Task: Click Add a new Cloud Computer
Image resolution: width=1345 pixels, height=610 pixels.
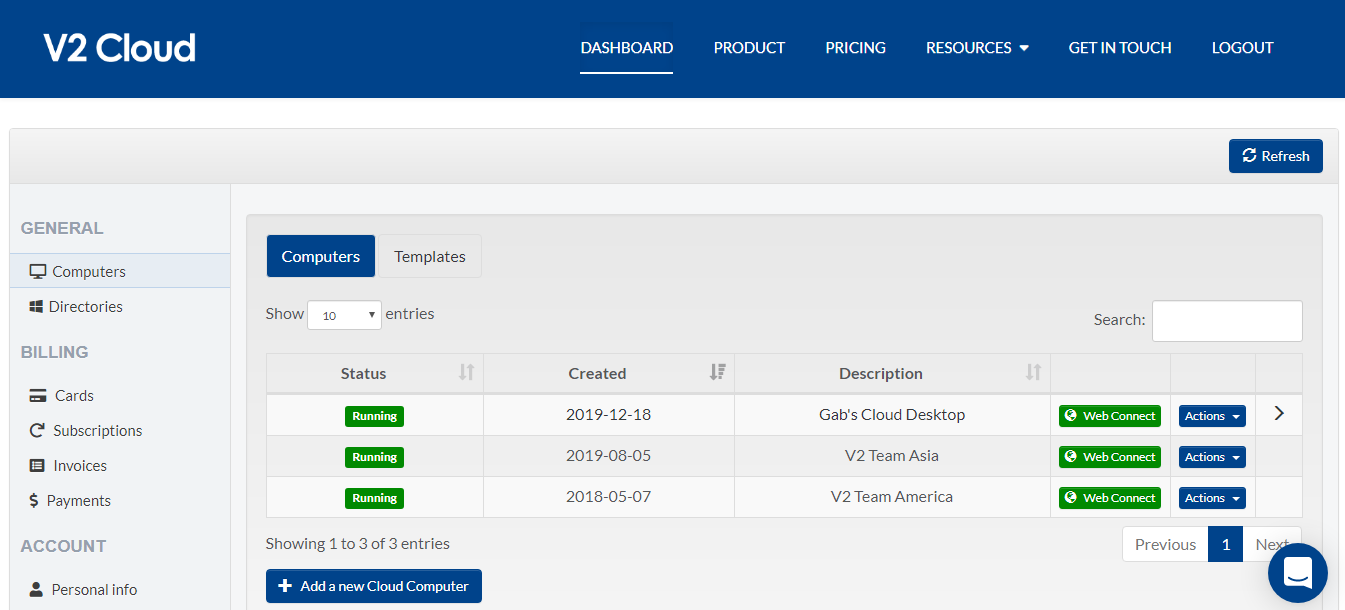Action: pyautogui.click(x=373, y=585)
